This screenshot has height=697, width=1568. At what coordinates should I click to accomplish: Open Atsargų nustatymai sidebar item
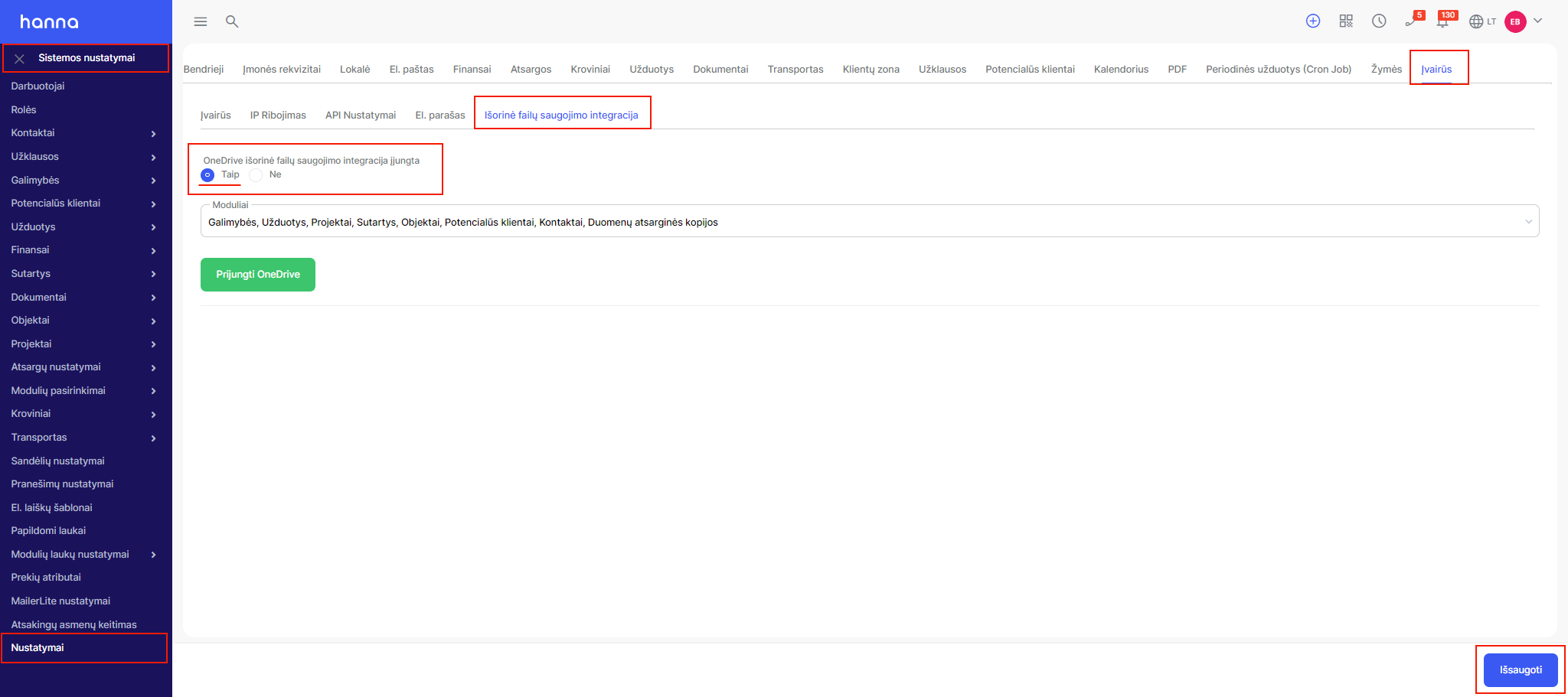point(56,366)
